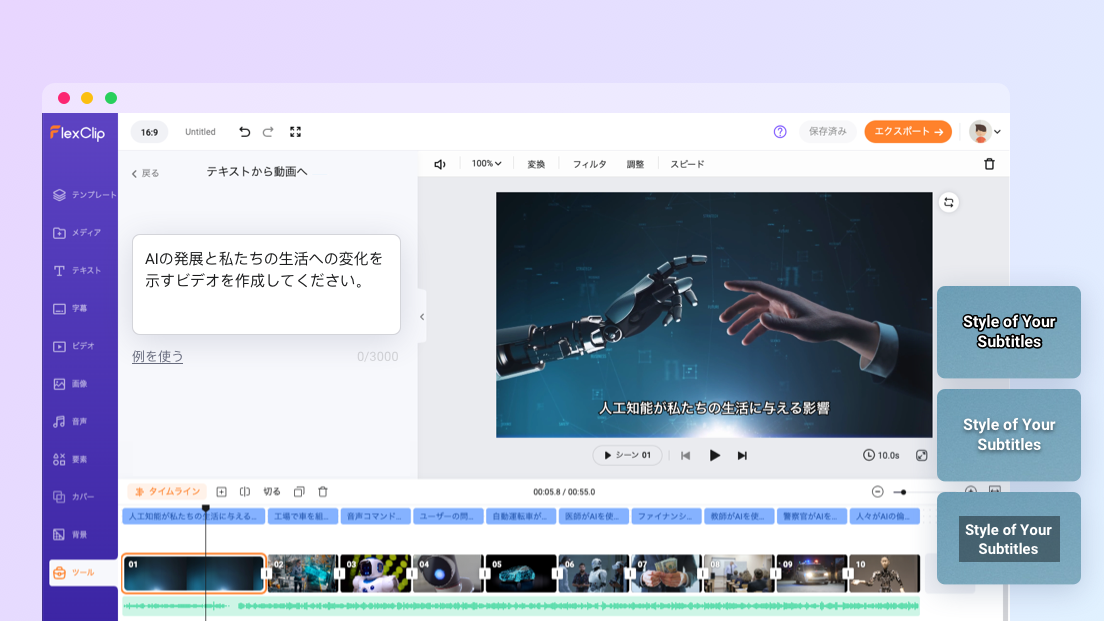Open the user avatar account menu

(984, 132)
